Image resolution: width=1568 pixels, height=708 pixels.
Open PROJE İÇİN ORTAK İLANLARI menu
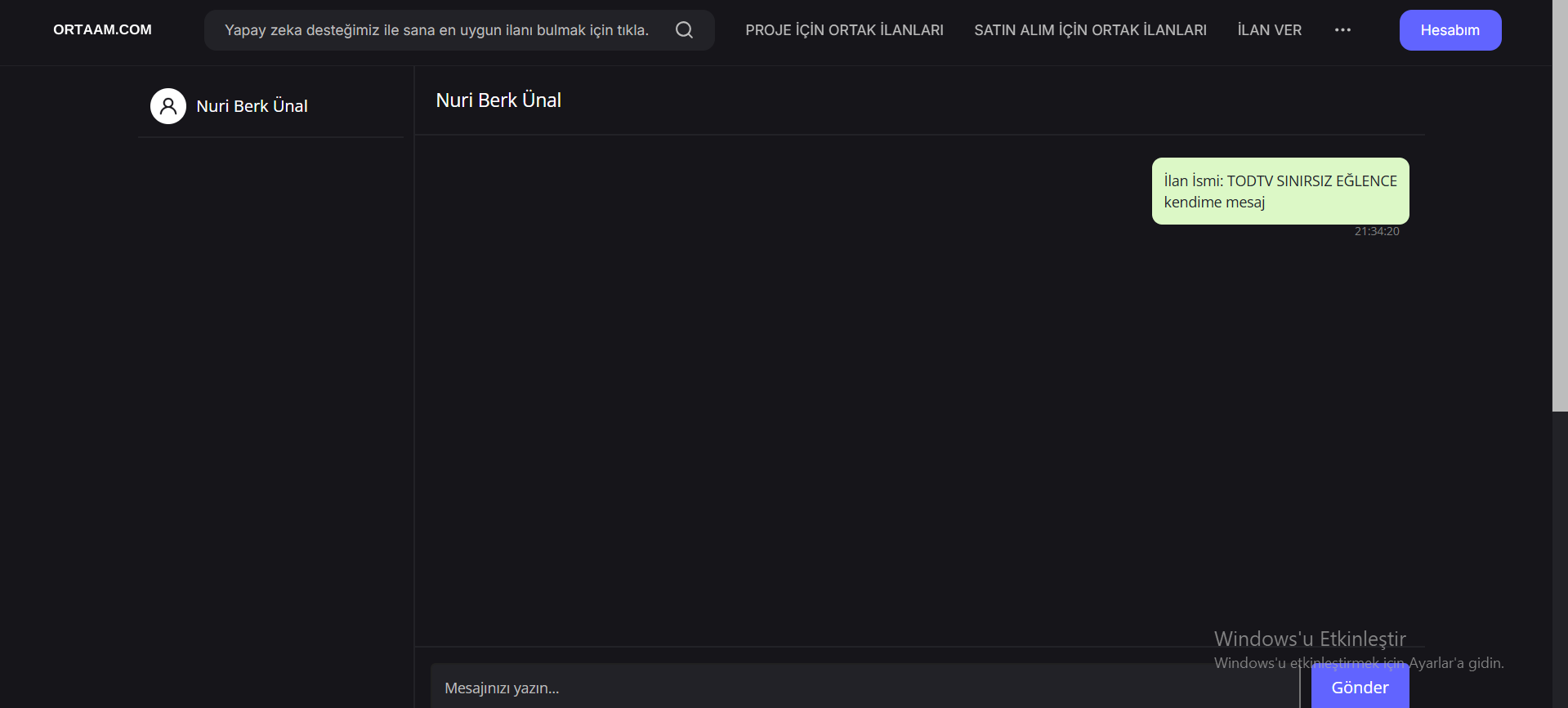coord(844,30)
